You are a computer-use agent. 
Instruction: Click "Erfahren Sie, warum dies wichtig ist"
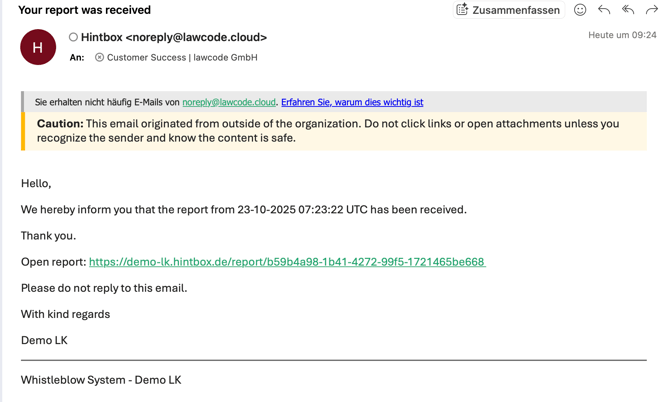(x=352, y=102)
